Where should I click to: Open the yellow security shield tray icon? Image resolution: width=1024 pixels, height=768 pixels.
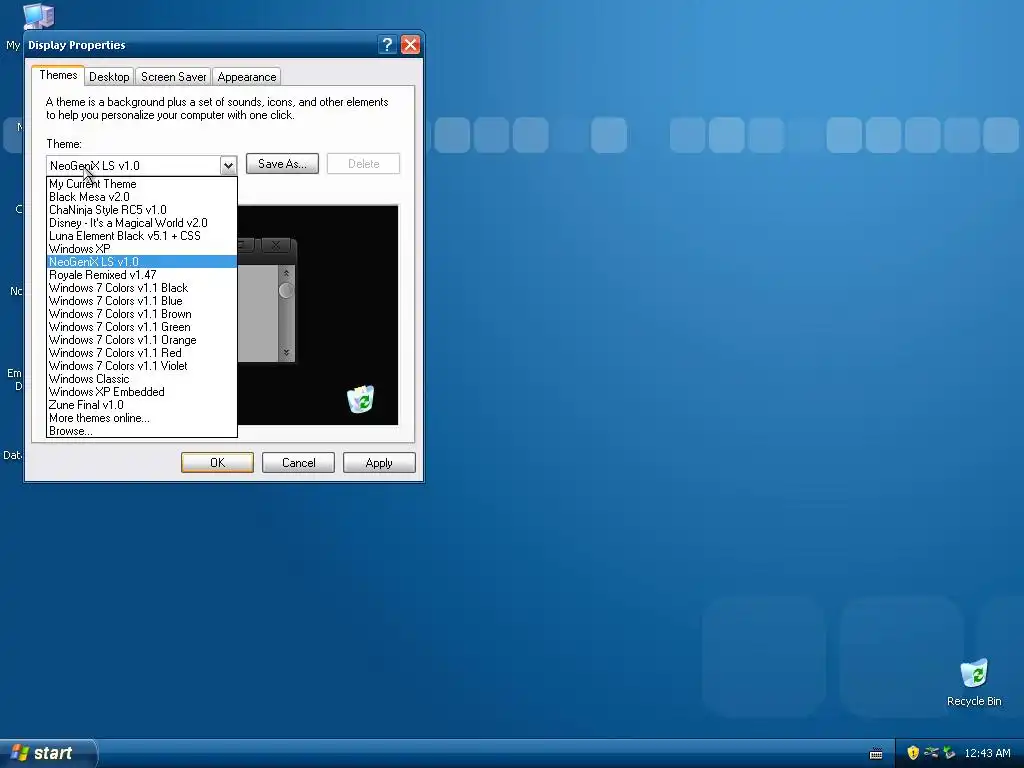tap(912, 753)
